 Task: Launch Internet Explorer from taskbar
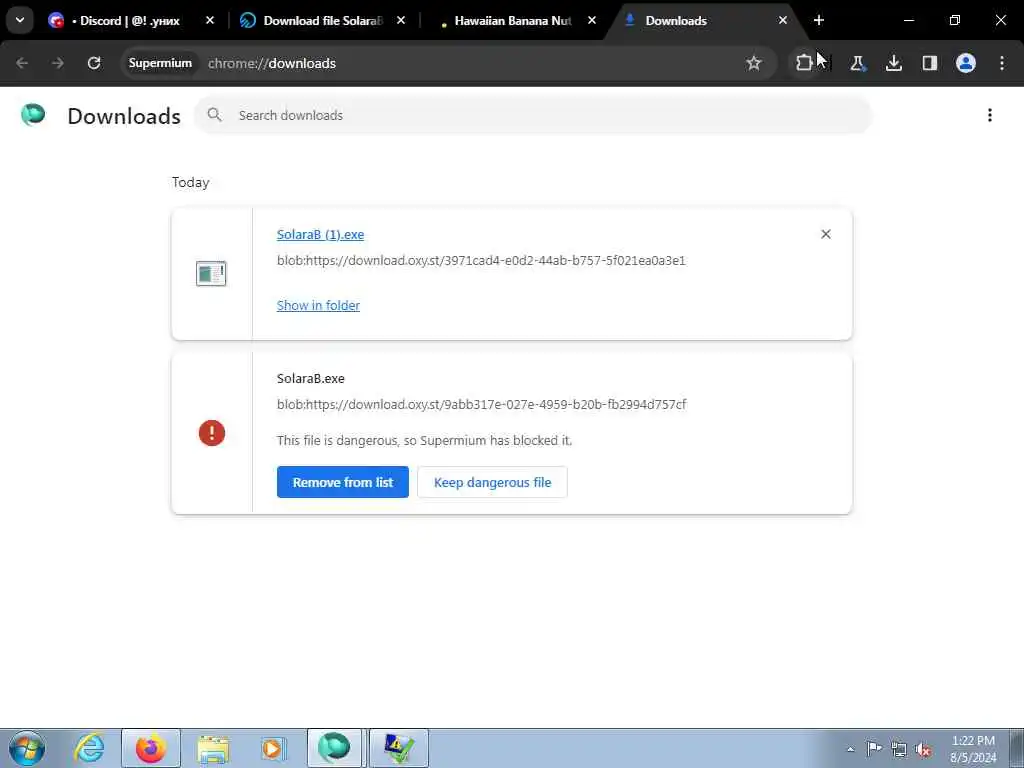pos(89,748)
